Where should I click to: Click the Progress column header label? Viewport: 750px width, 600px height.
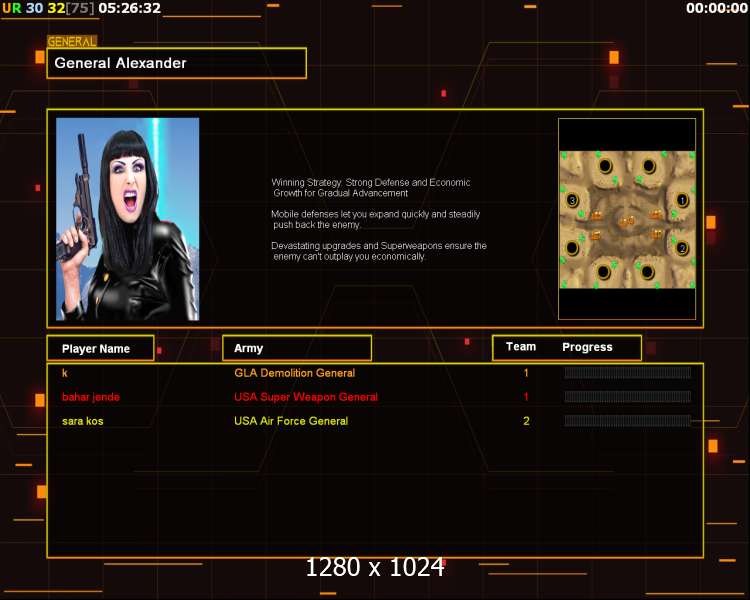(x=587, y=347)
